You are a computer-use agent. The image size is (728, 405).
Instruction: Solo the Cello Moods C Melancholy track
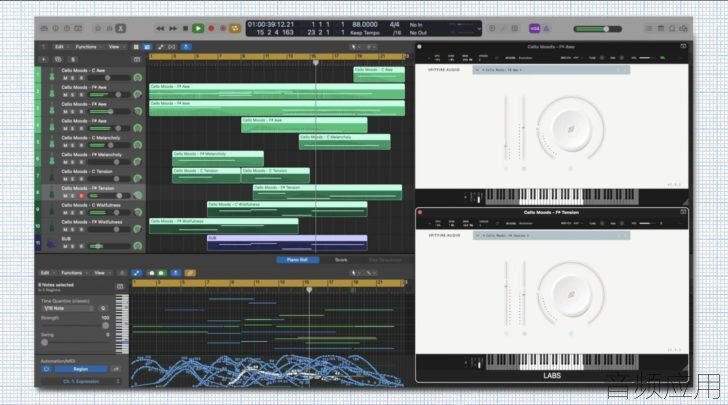73,145
